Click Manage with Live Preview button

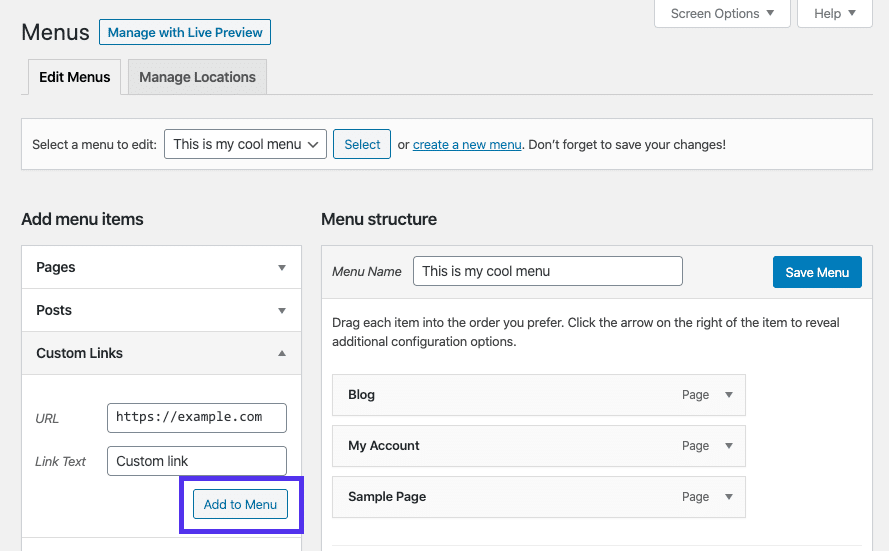[x=185, y=32]
